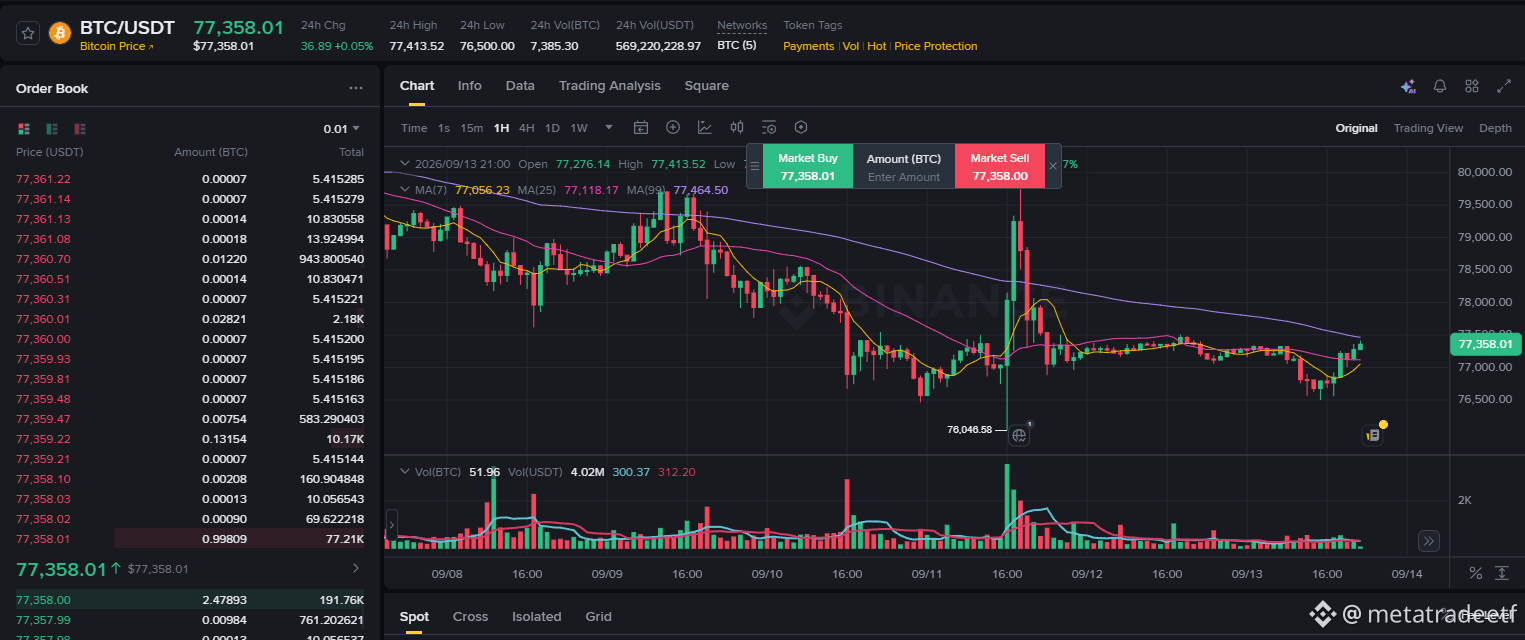Image resolution: width=1525 pixels, height=640 pixels.
Task: Open the technical indicators icon
Action: (x=705, y=127)
